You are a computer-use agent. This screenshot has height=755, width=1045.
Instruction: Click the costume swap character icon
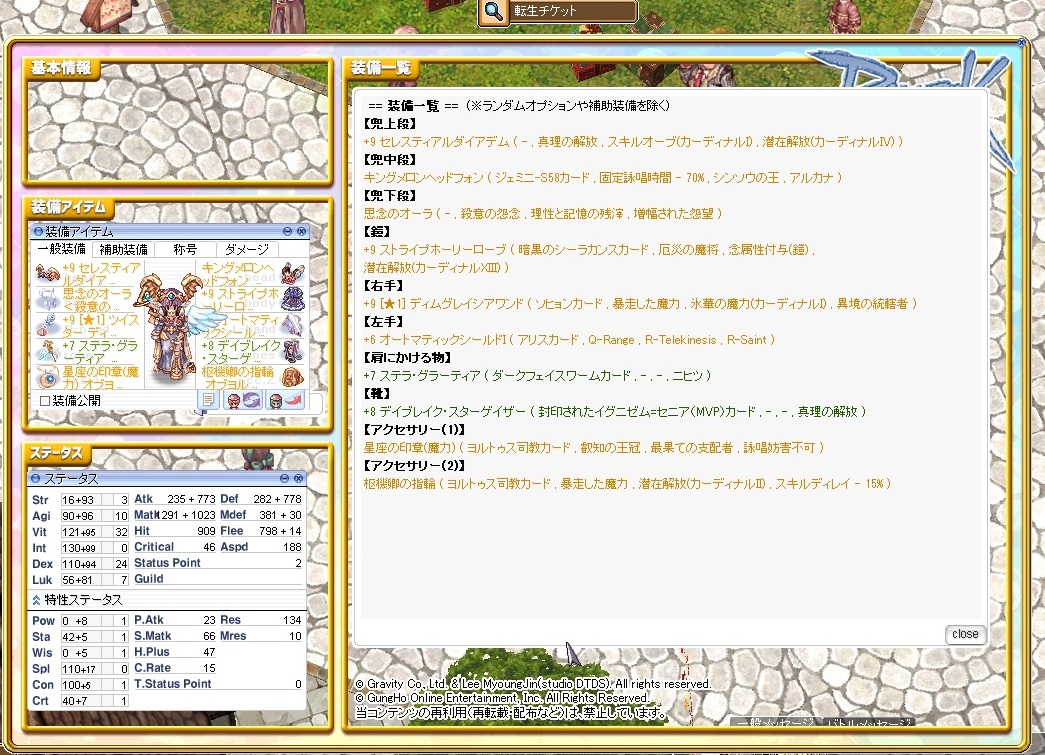[x=244, y=400]
